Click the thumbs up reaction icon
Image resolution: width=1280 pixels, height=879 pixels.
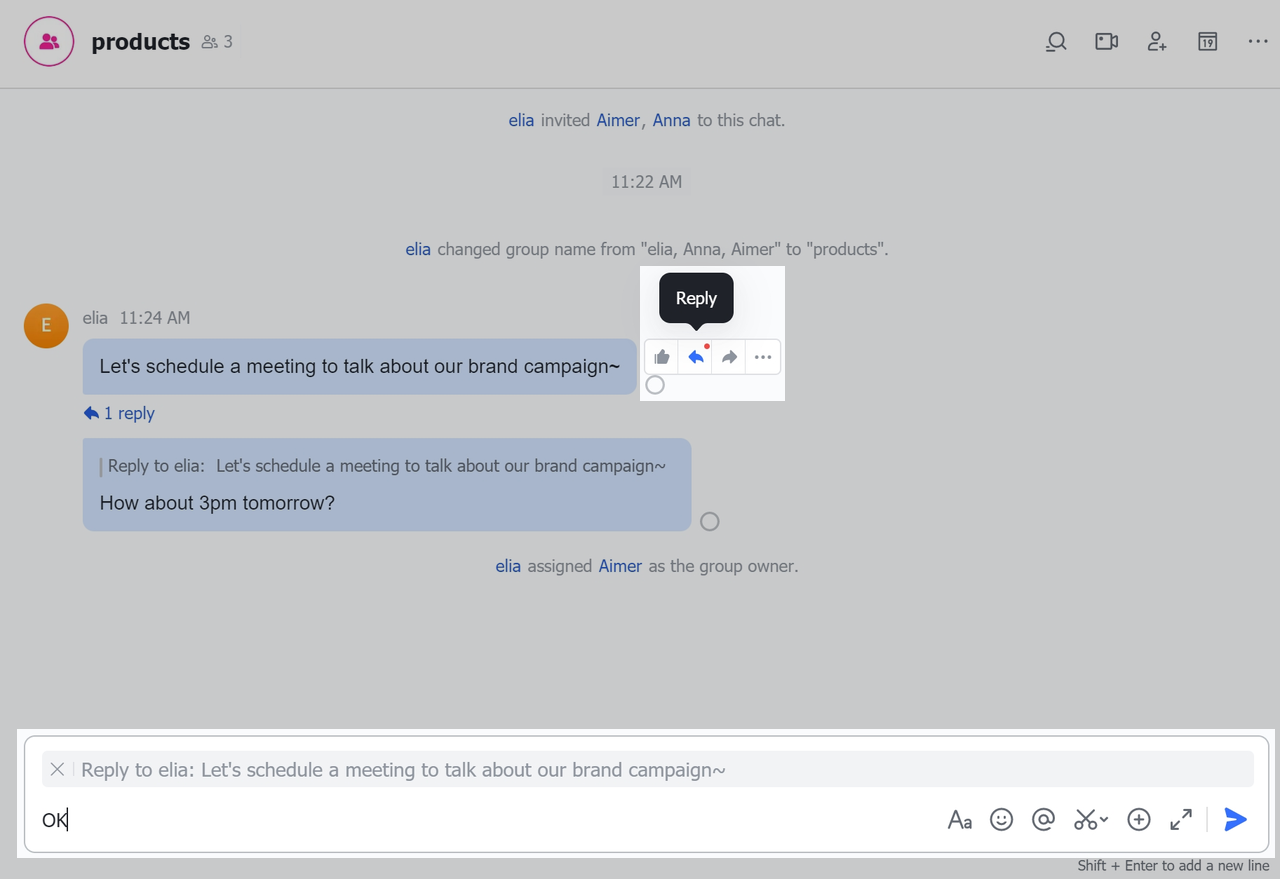click(662, 357)
